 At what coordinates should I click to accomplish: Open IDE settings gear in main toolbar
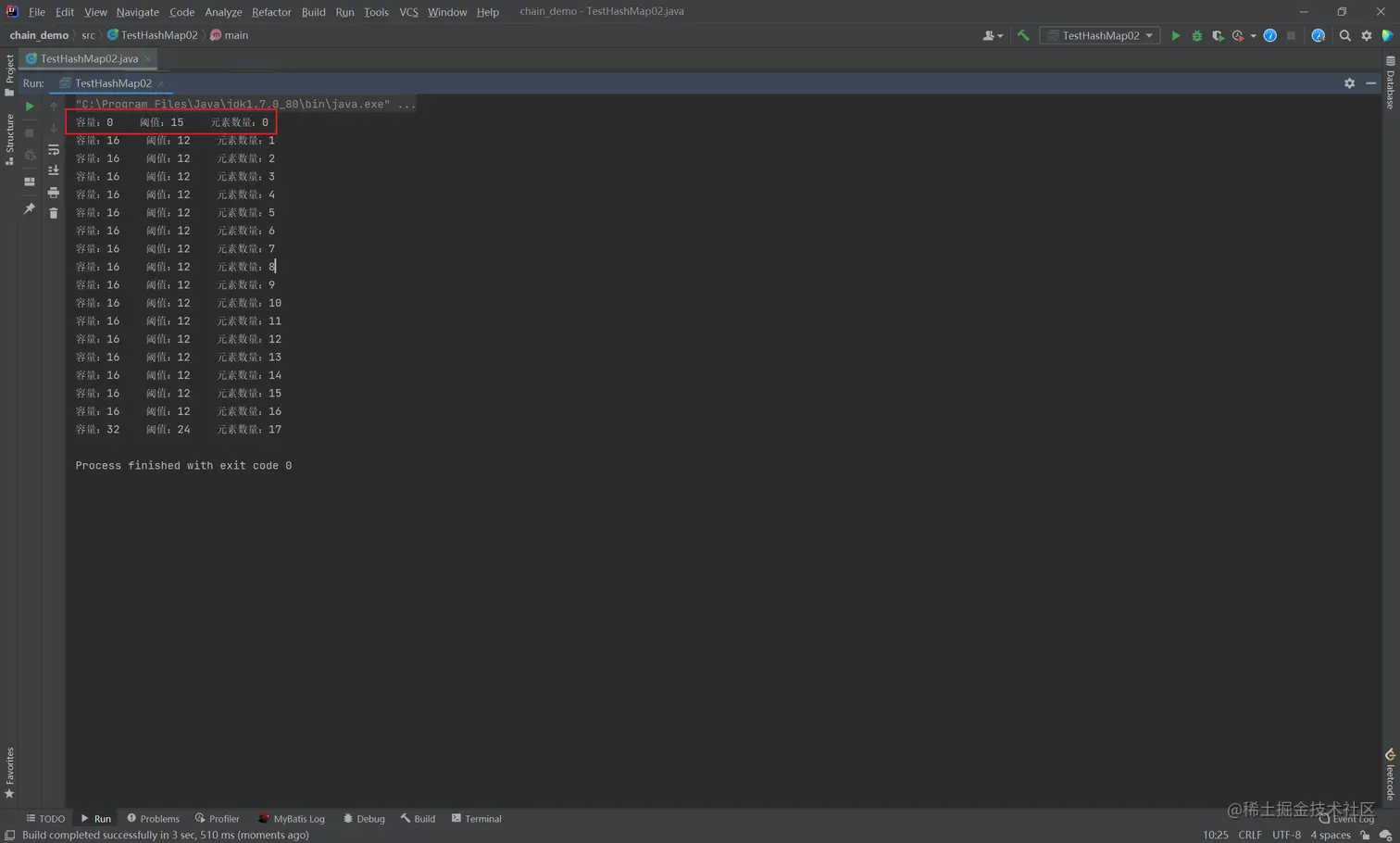(1367, 35)
